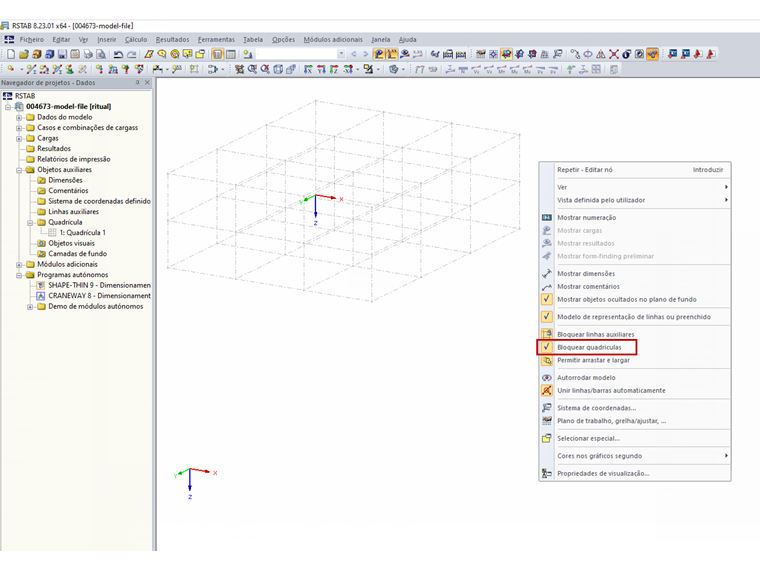
Task: Click the Print toolbar icon
Action: click(x=88, y=54)
